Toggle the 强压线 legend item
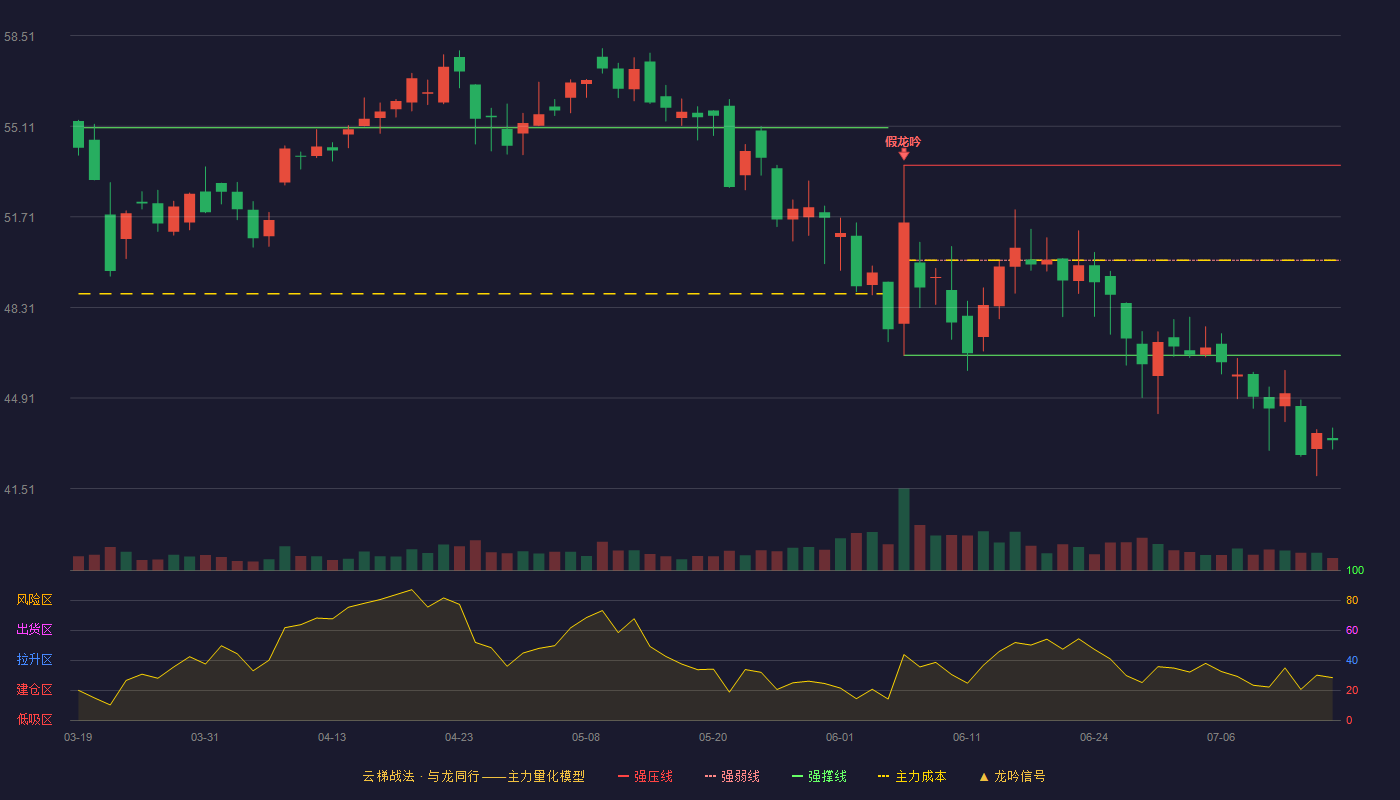The width and height of the screenshot is (1400, 800). pos(645,776)
